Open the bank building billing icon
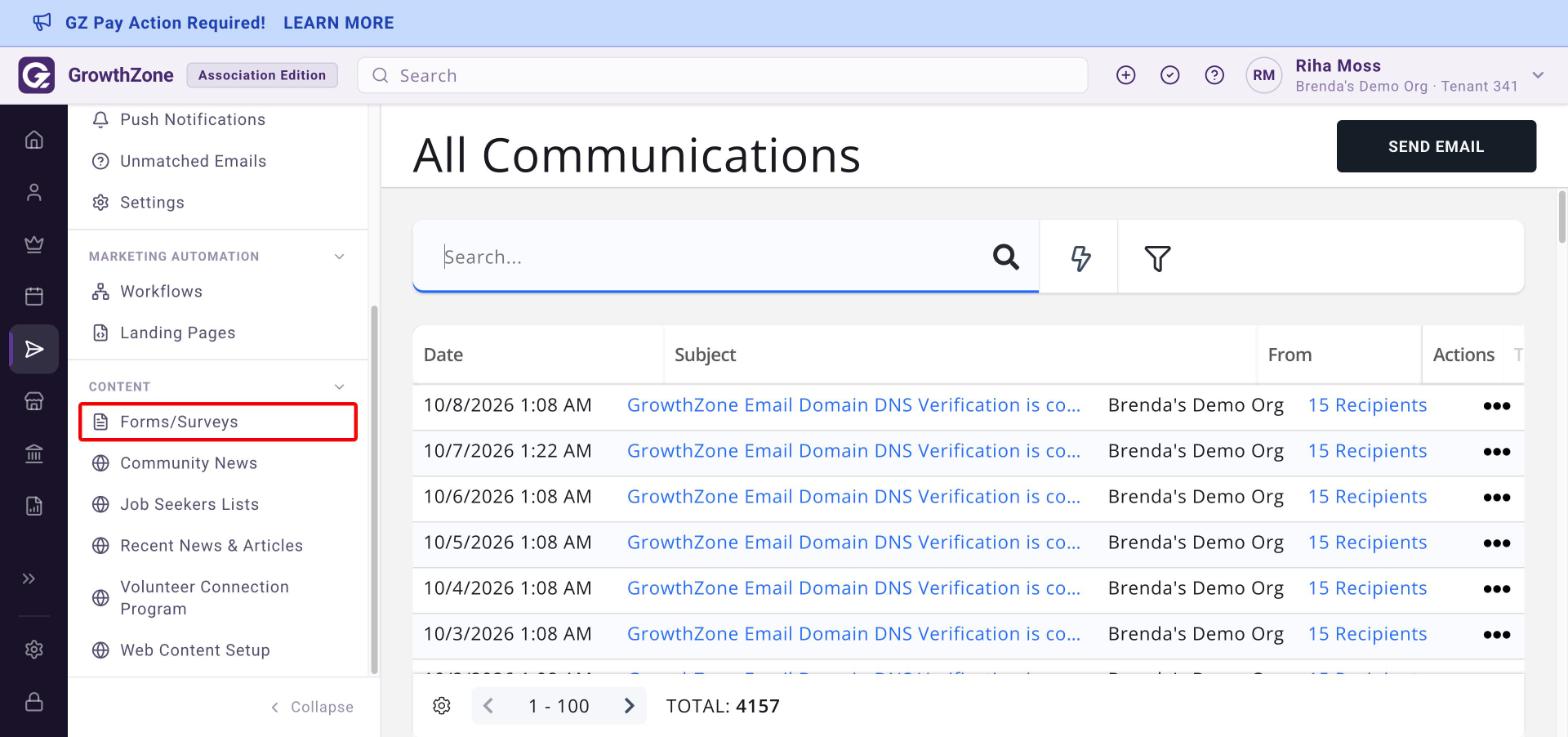The height and width of the screenshot is (737, 1568). [34, 453]
